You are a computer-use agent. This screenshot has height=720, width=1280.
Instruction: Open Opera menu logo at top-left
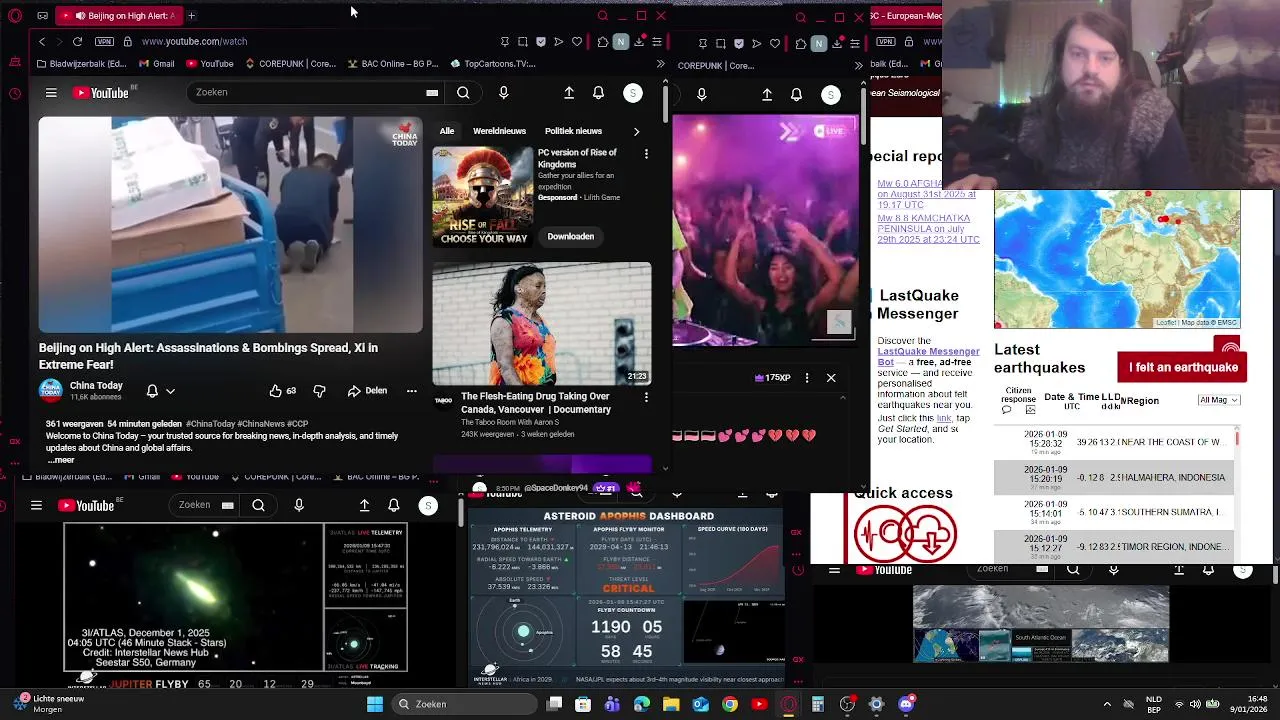coord(14,16)
